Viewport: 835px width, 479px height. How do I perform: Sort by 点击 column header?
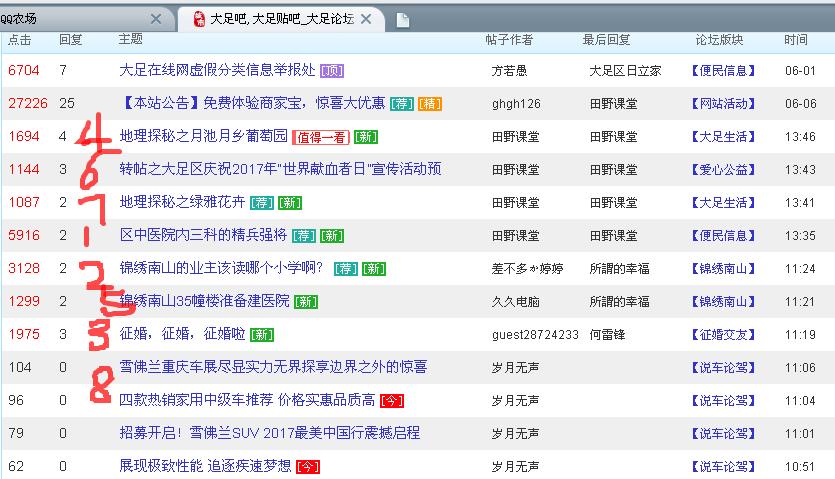pyautogui.click(x=20, y=40)
